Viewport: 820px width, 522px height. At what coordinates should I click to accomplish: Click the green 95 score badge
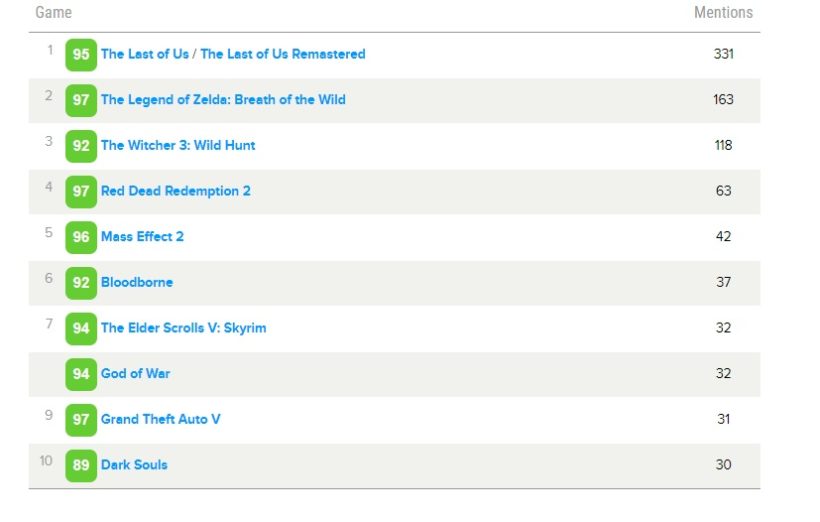(x=81, y=54)
